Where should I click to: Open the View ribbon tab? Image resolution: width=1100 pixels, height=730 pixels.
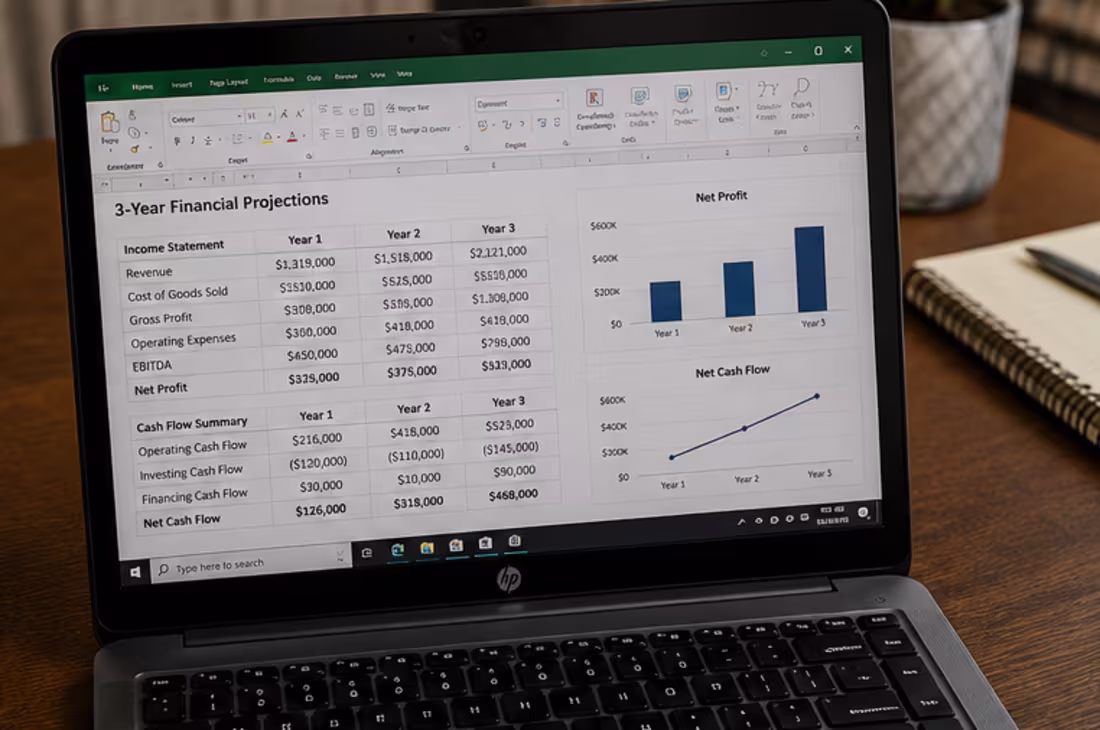(x=377, y=75)
